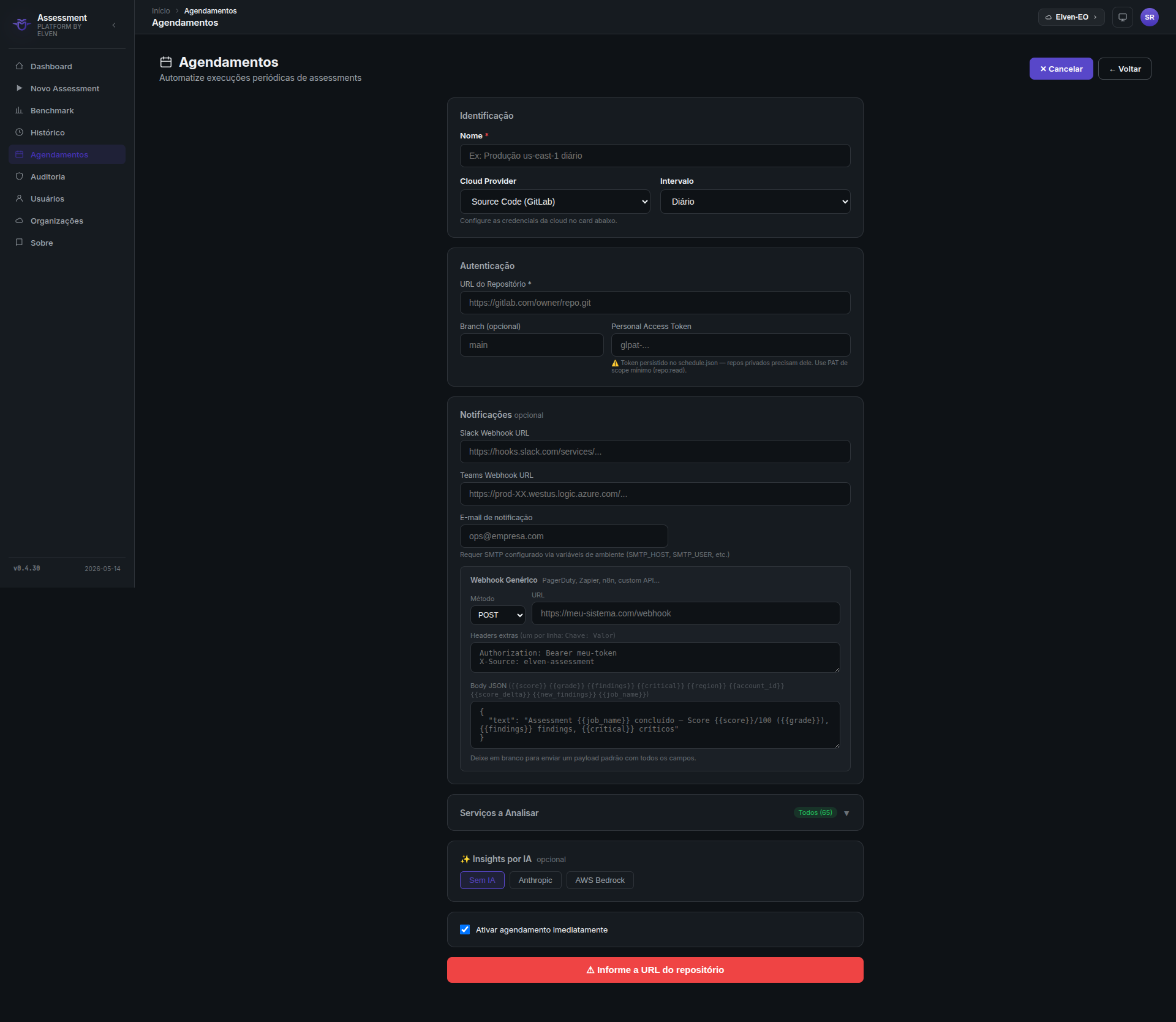Open the Histórico section
The height and width of the screenshot is (1022, 1176).
[x=67, y=132]
